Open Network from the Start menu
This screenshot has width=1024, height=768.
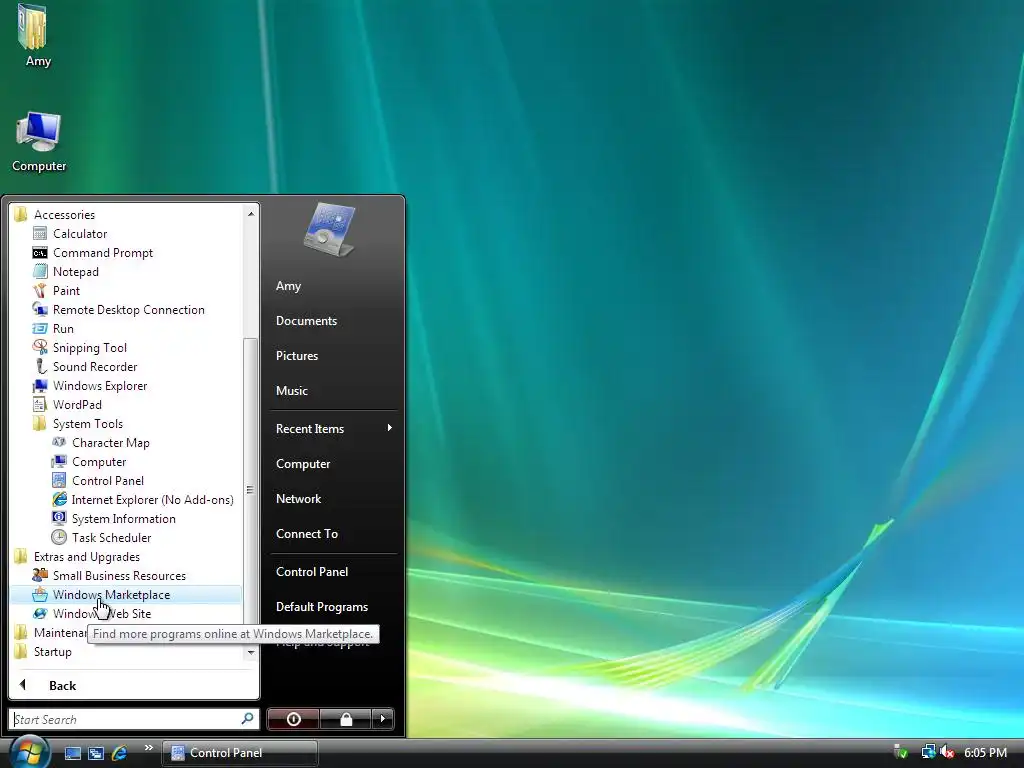pyautogui.click(x=298, y=499)
